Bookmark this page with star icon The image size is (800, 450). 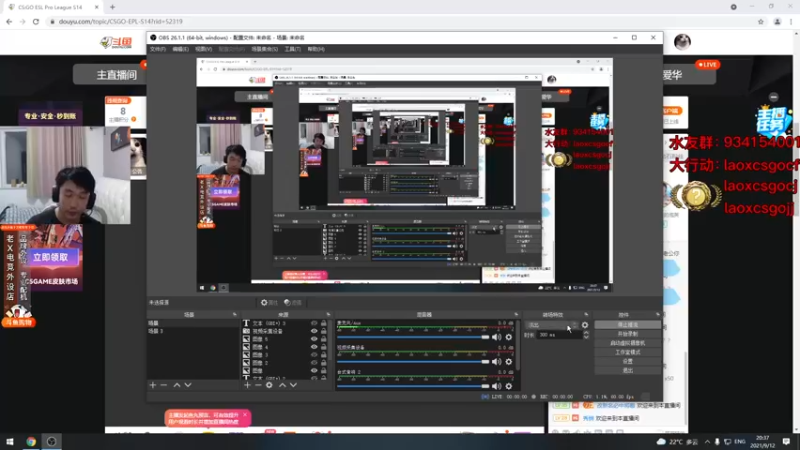pos(761,21)
